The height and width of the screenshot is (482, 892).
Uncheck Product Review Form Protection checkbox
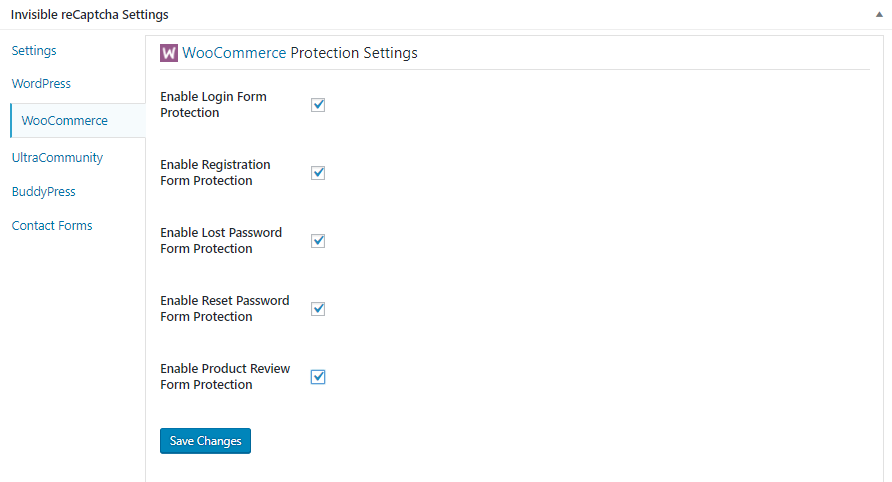[318, 377]
